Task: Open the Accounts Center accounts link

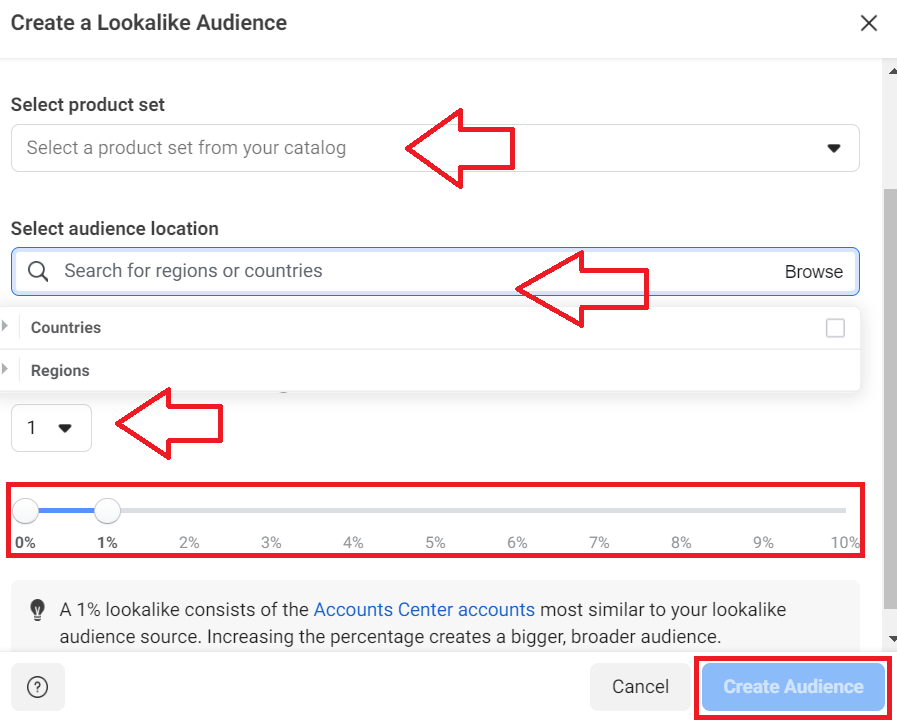Action: point(424,610)
